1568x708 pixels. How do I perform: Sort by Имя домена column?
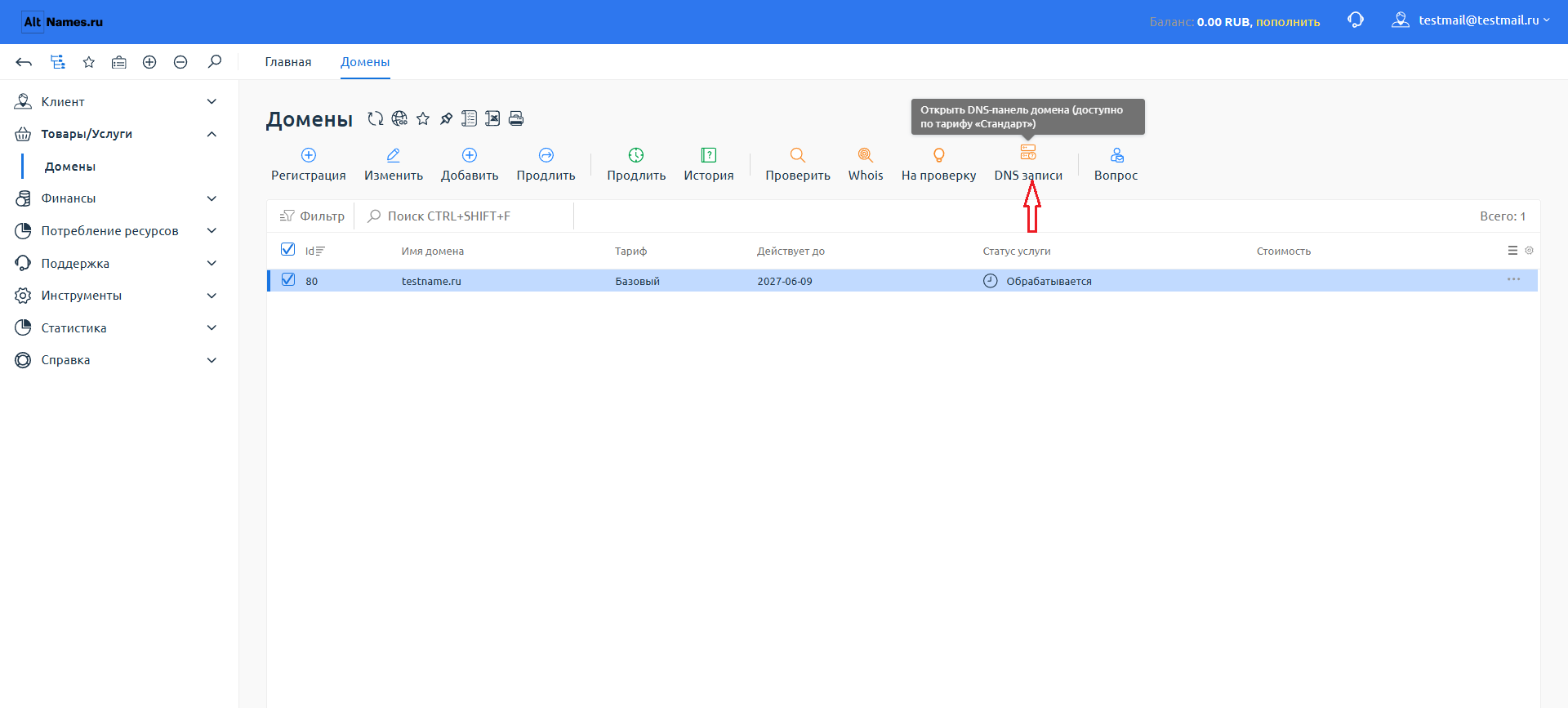432,251
